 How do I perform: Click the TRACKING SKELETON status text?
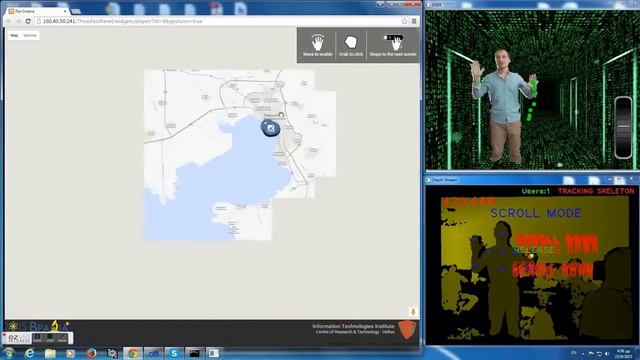[x=596, y=191]
